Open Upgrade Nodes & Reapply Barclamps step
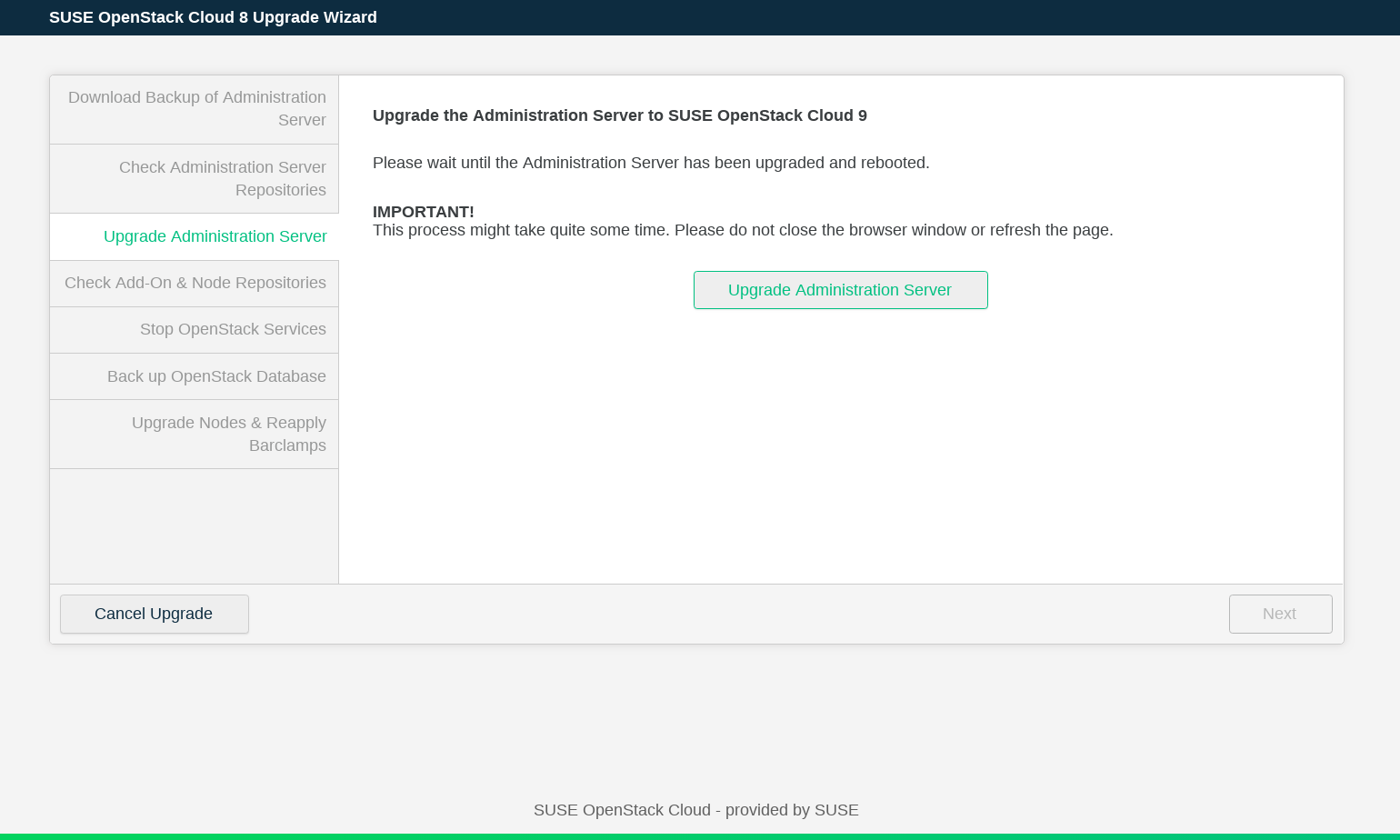 pyautogui.click(x=228, y=434)
